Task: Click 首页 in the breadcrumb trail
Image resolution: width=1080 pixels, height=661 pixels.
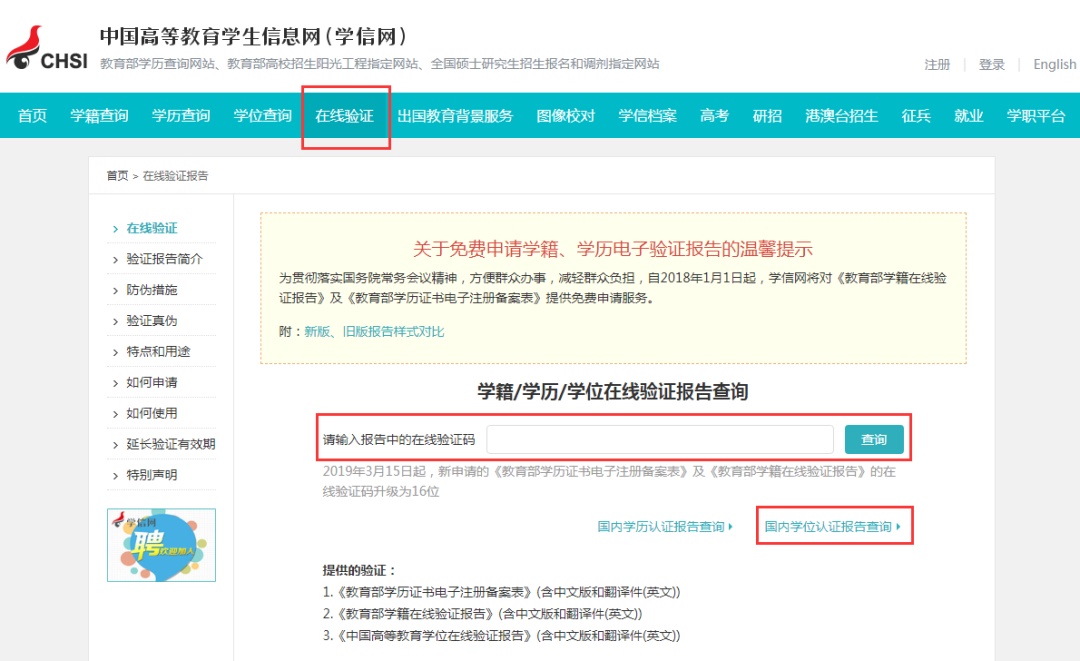Action: [x=117, y=176]
